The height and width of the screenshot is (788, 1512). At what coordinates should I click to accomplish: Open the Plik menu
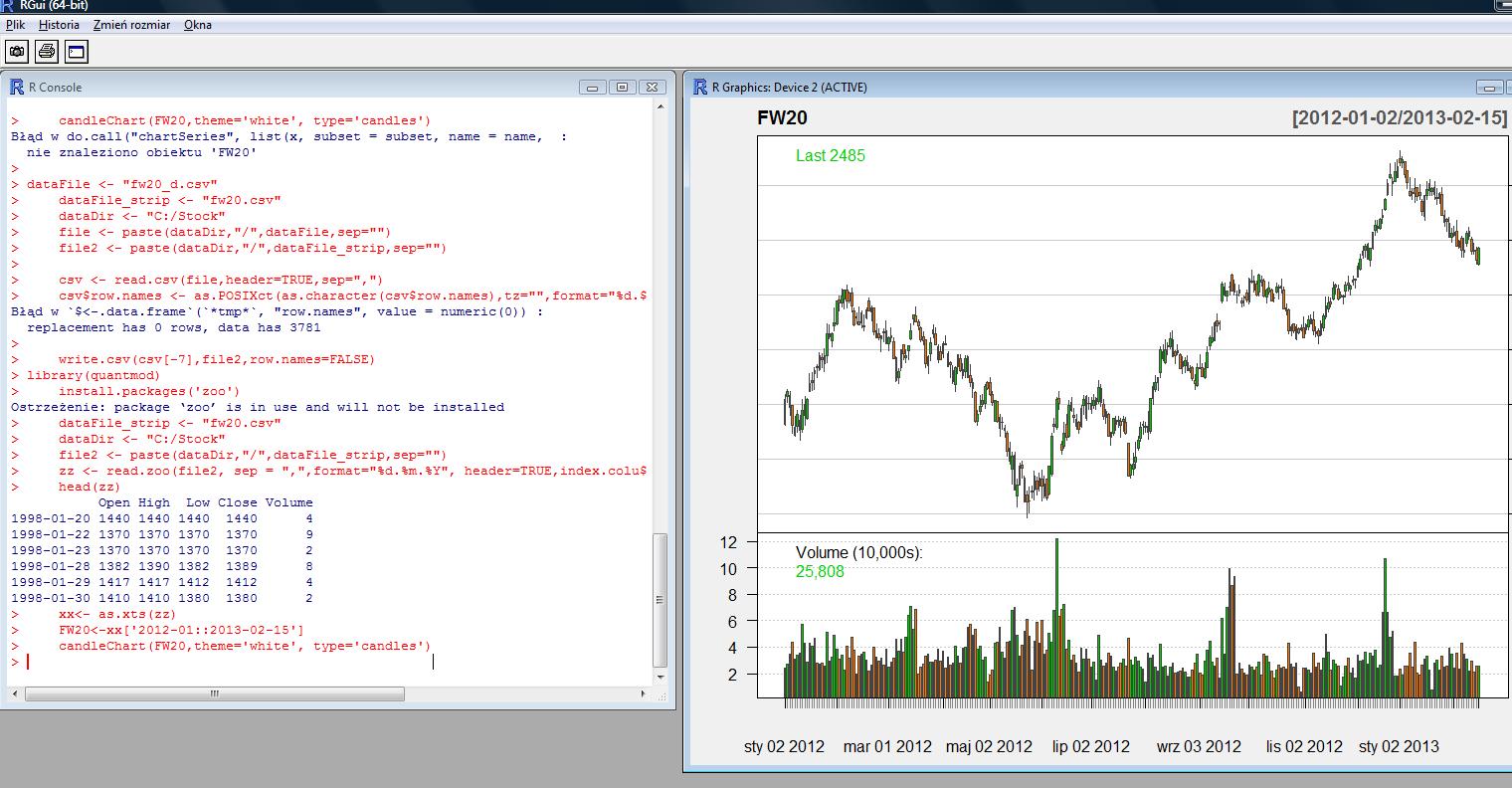(15, 25)
